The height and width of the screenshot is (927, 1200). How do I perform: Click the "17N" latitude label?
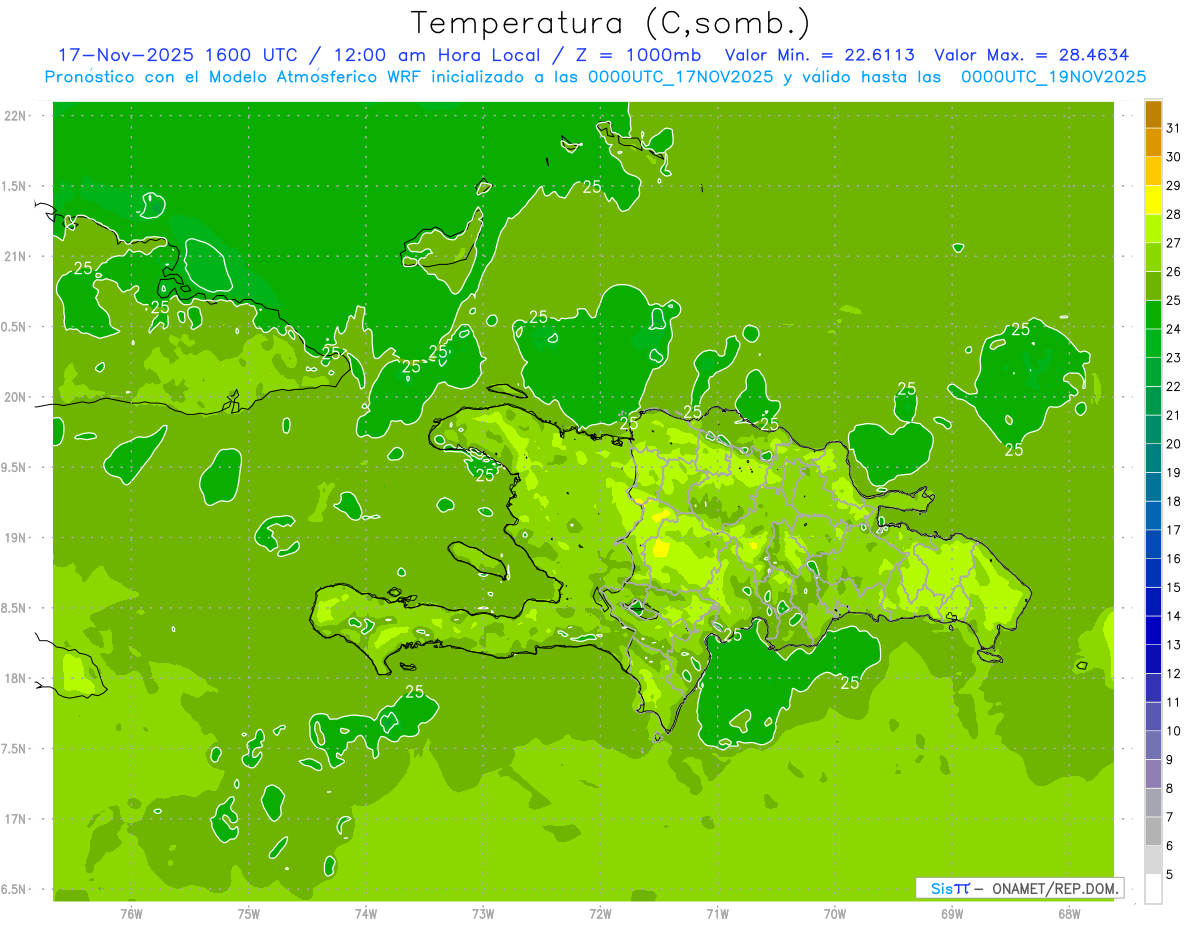point(15,820)
